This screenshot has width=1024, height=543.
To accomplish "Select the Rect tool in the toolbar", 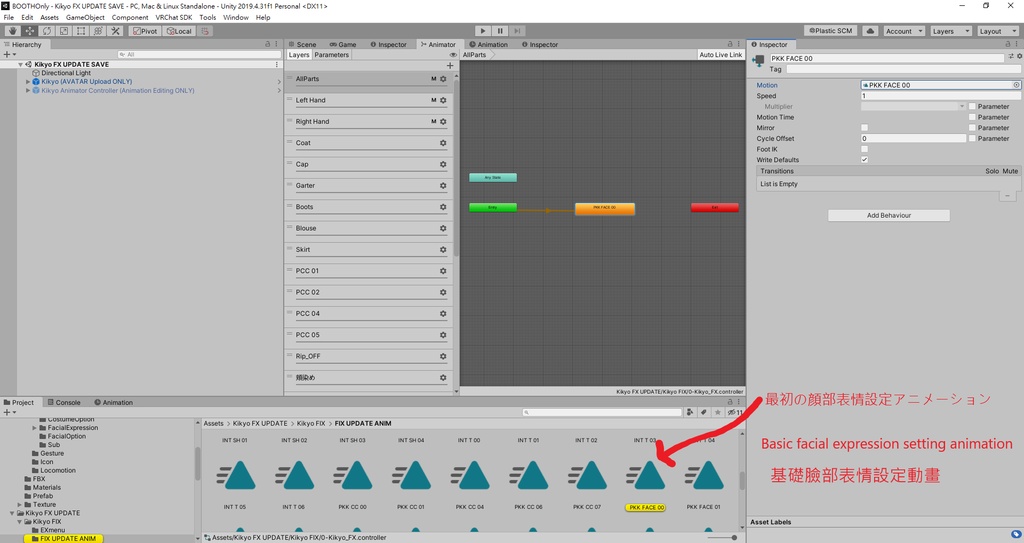I will [81, 31].
